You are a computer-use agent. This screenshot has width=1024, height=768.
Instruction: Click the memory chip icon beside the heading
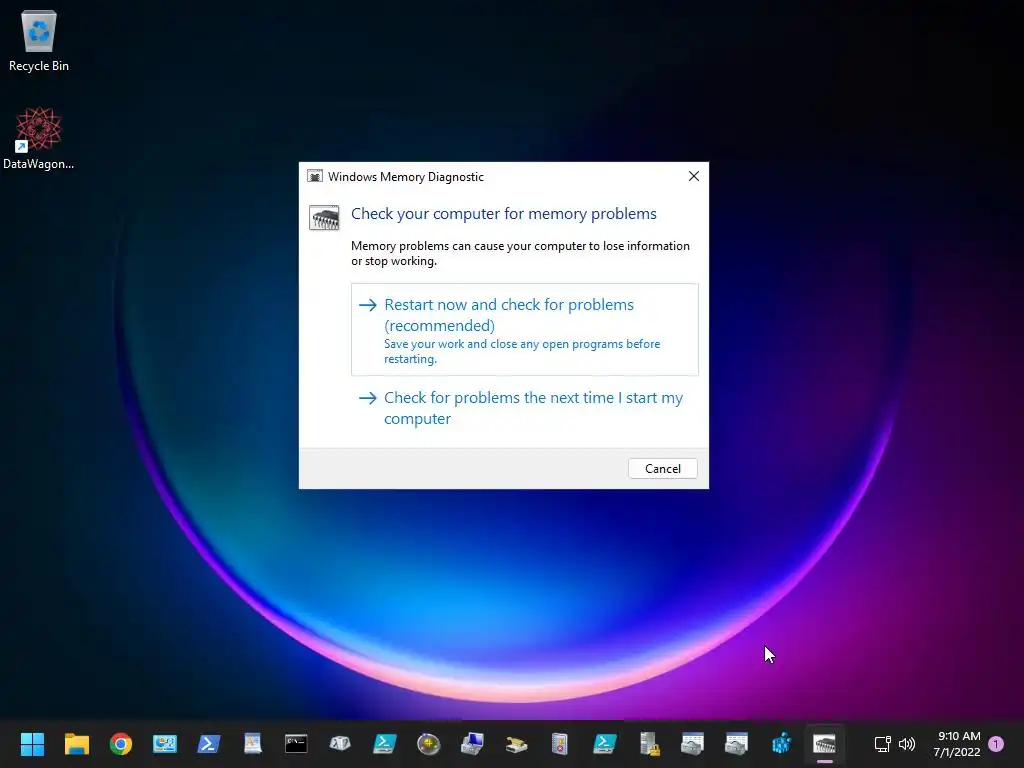[324, 217]
